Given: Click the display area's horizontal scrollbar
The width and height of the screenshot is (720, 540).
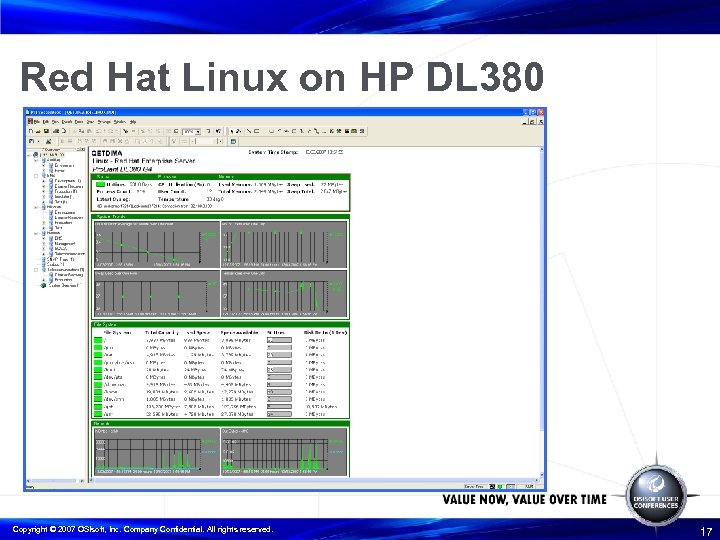Looking at the screenshot, I should 314,480.
